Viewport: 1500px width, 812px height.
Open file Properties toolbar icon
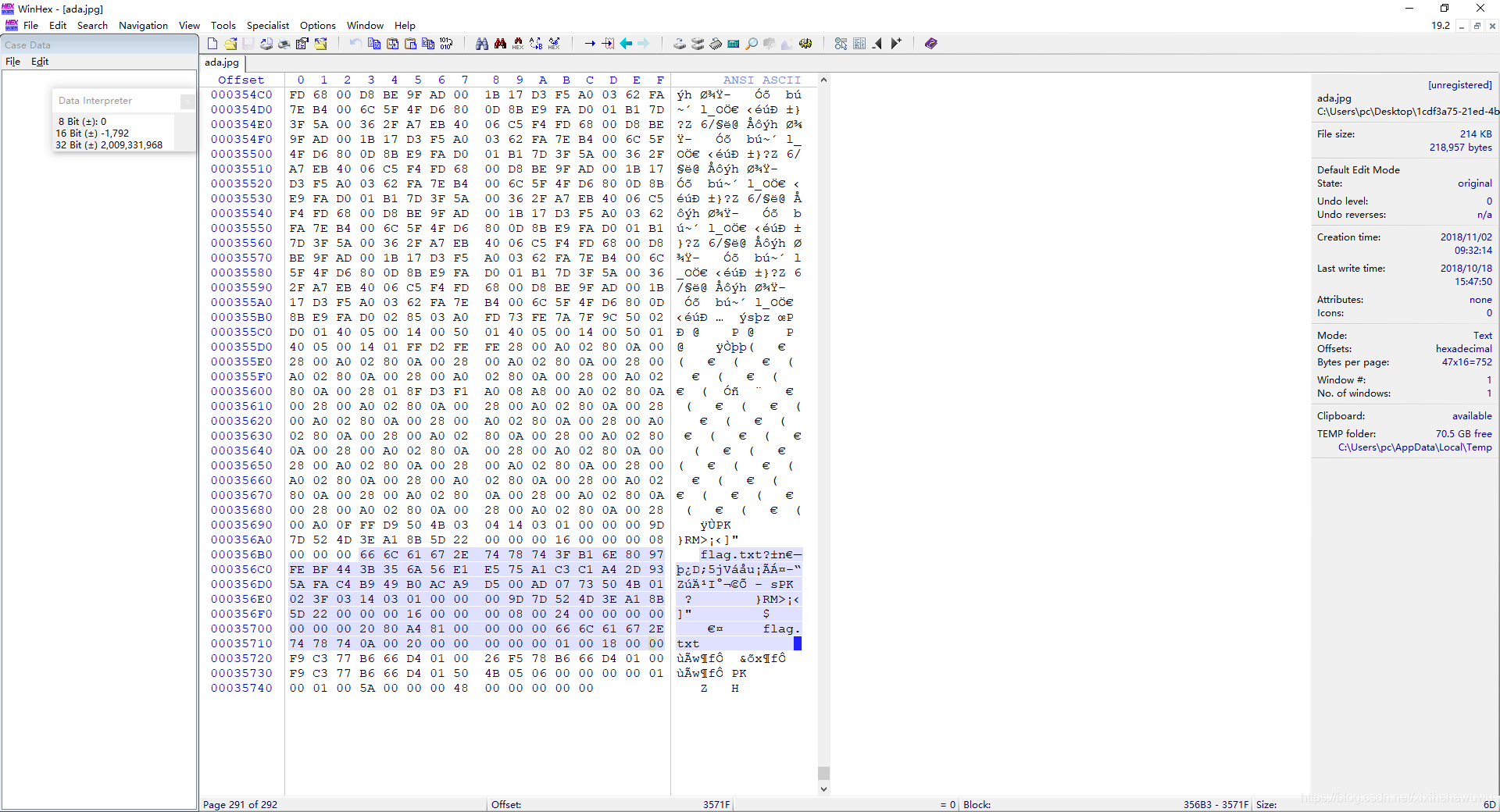pyautogui.click(x=302, y=44)
